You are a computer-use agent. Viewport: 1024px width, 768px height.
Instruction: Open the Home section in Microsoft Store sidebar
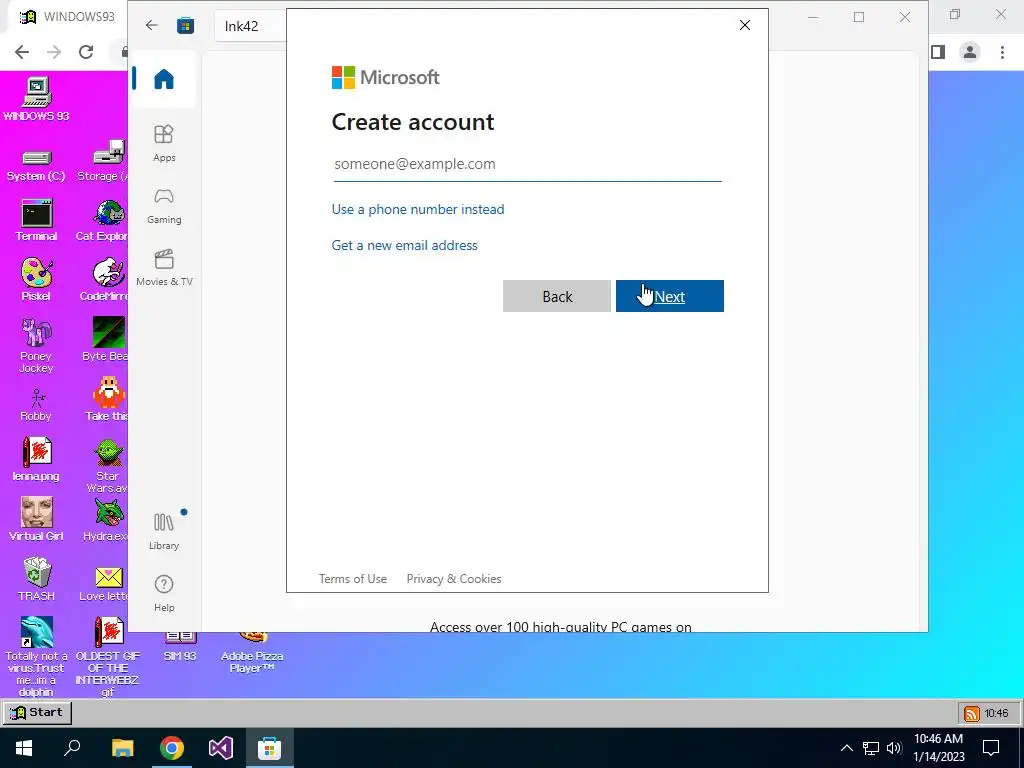coord(163,79)
